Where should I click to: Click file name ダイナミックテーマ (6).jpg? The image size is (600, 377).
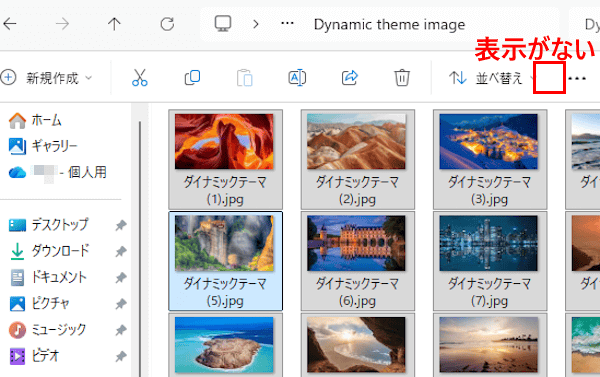coord(357,292)
